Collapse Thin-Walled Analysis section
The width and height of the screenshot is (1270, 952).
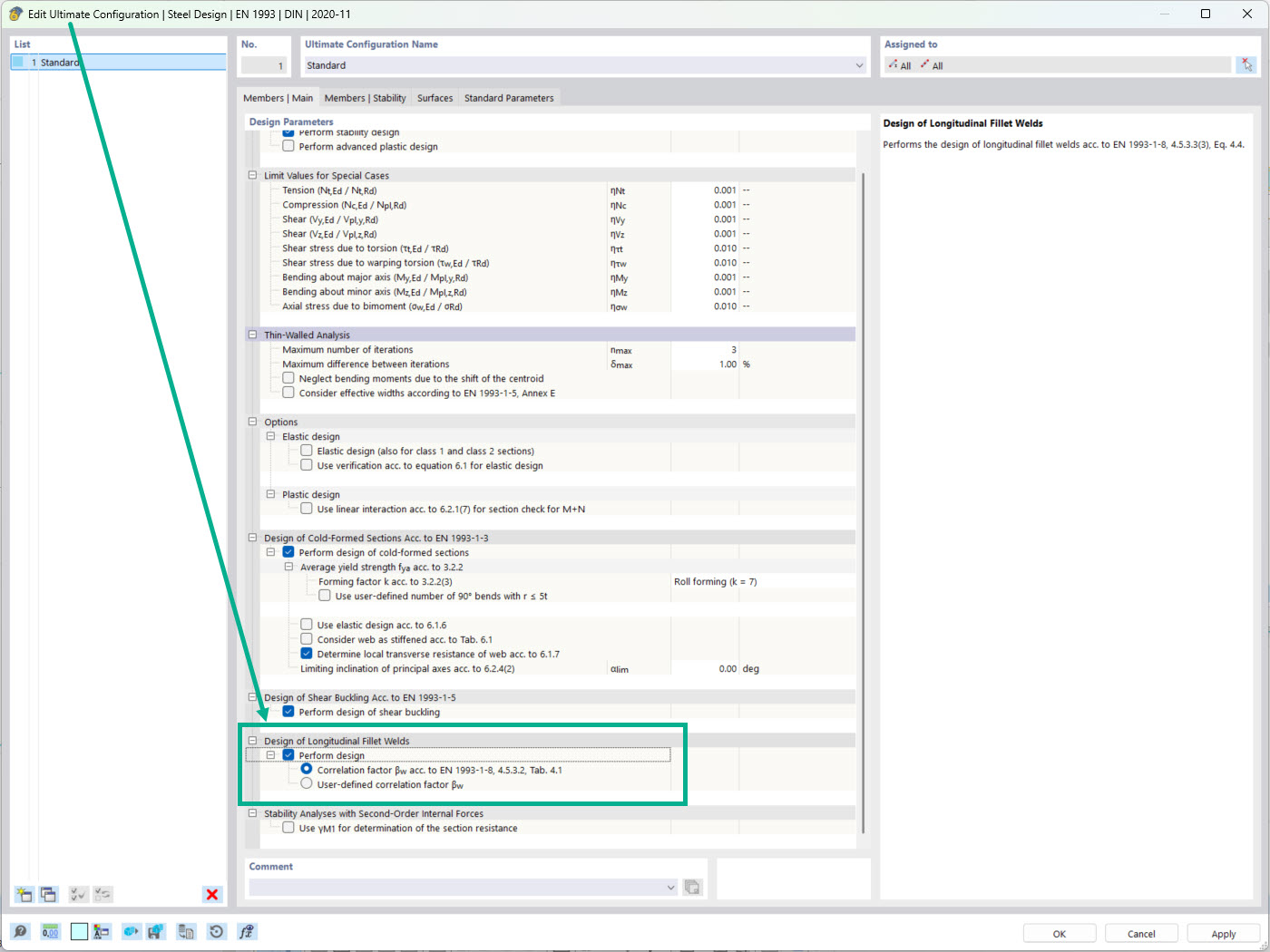[253, 335]
